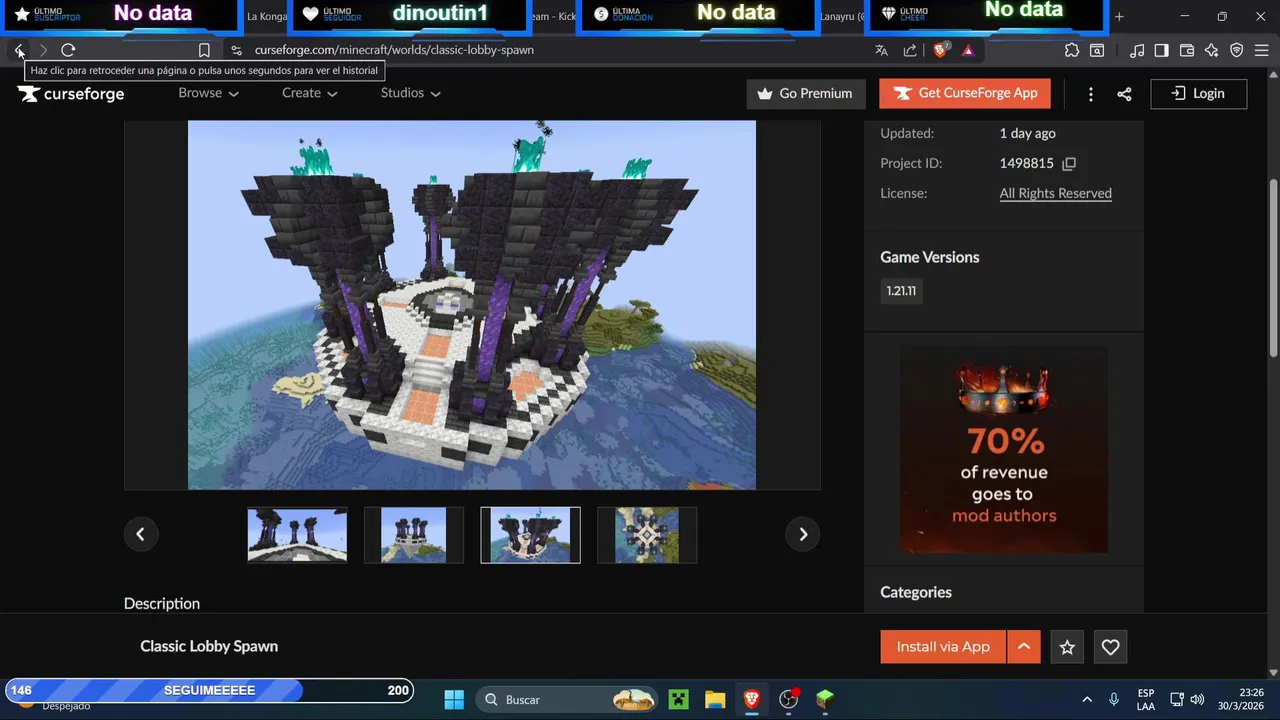Expand install options chevron beside Install via App
The height and width of the screenshot is (720, 1280).
[1024, 647]
